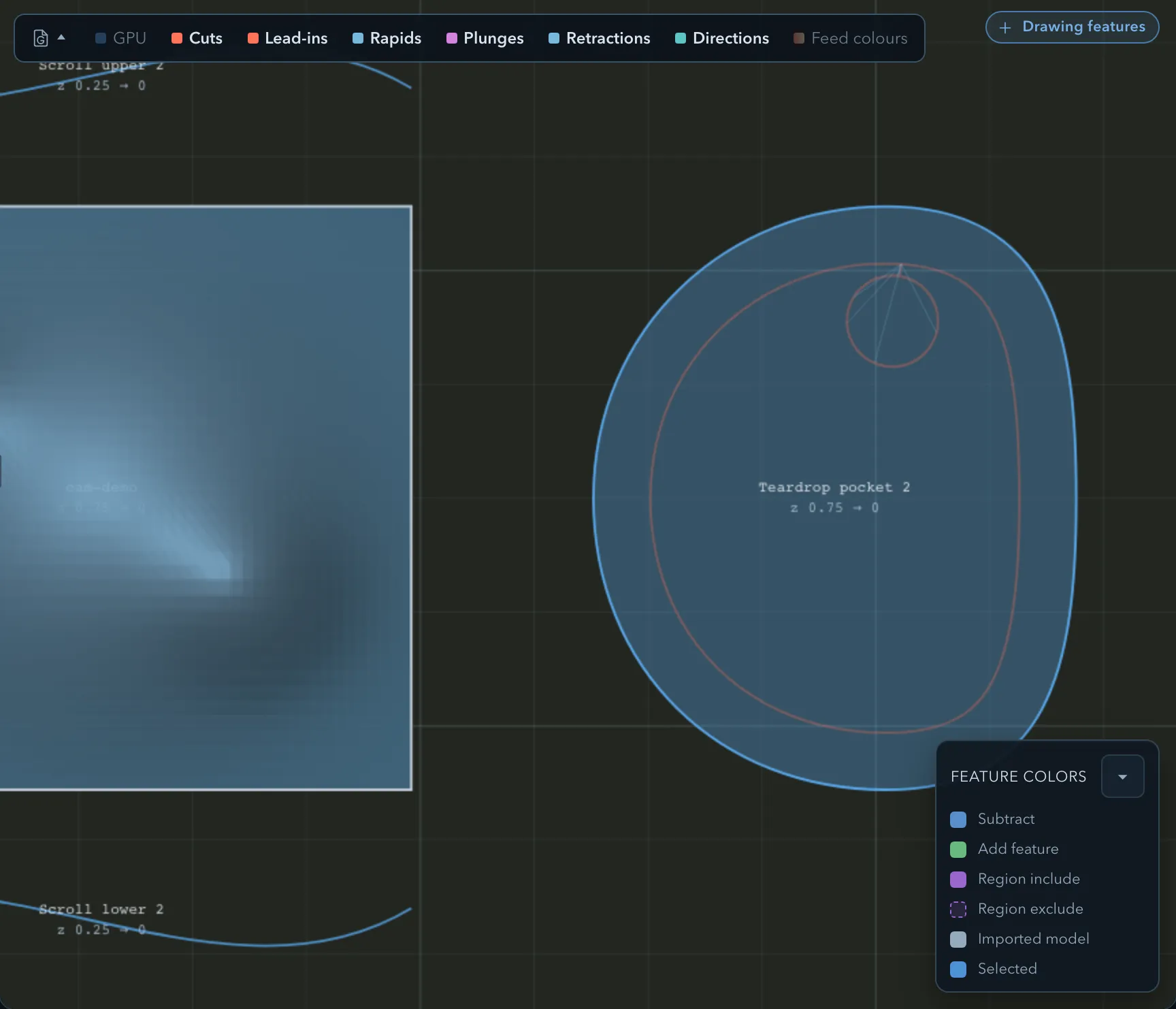Enable Feed colours option
Image resolution: width=1176 pixels, height=1009 pixels.
click(x=850, y=38)
